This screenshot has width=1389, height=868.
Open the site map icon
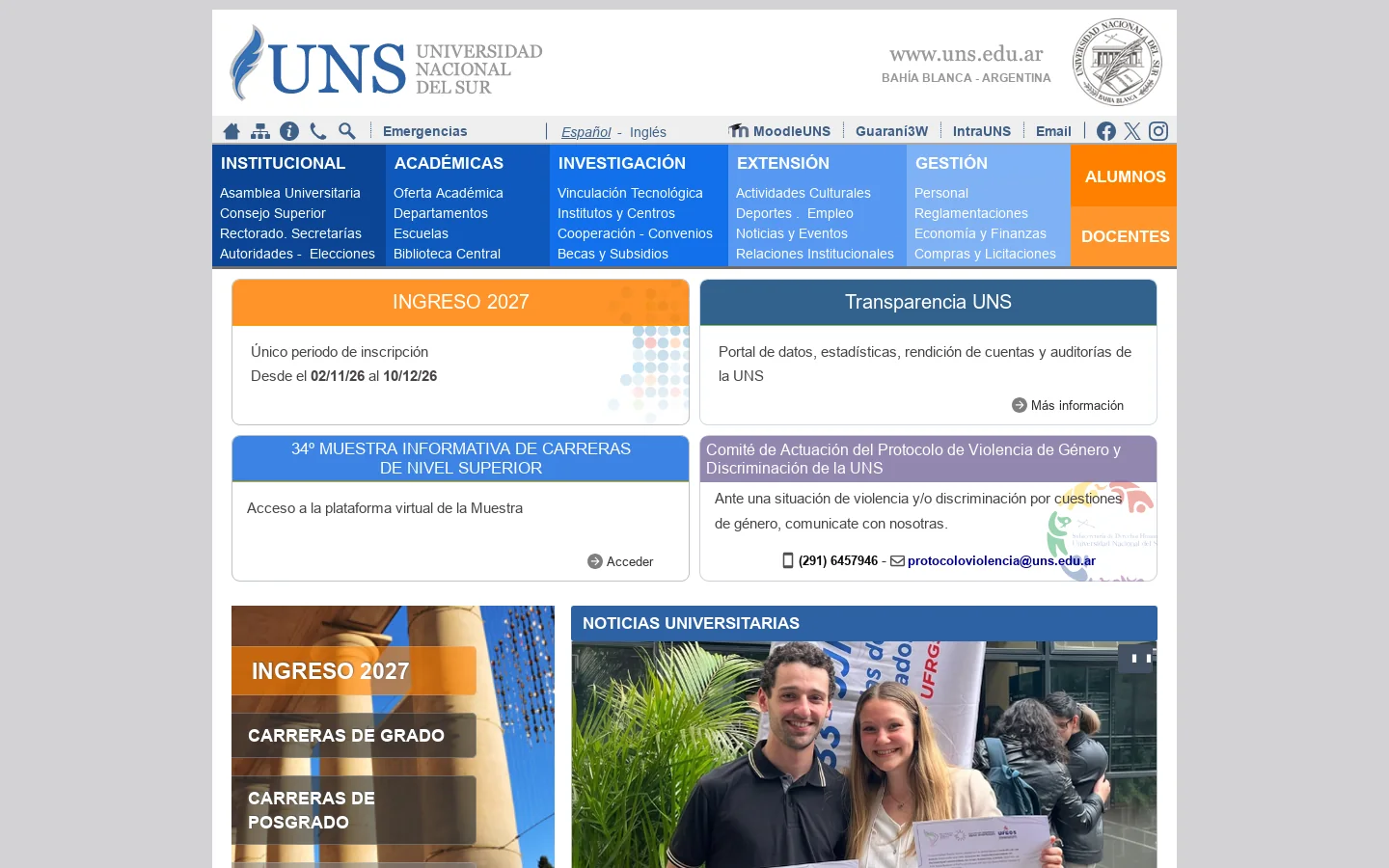point(260,131)
